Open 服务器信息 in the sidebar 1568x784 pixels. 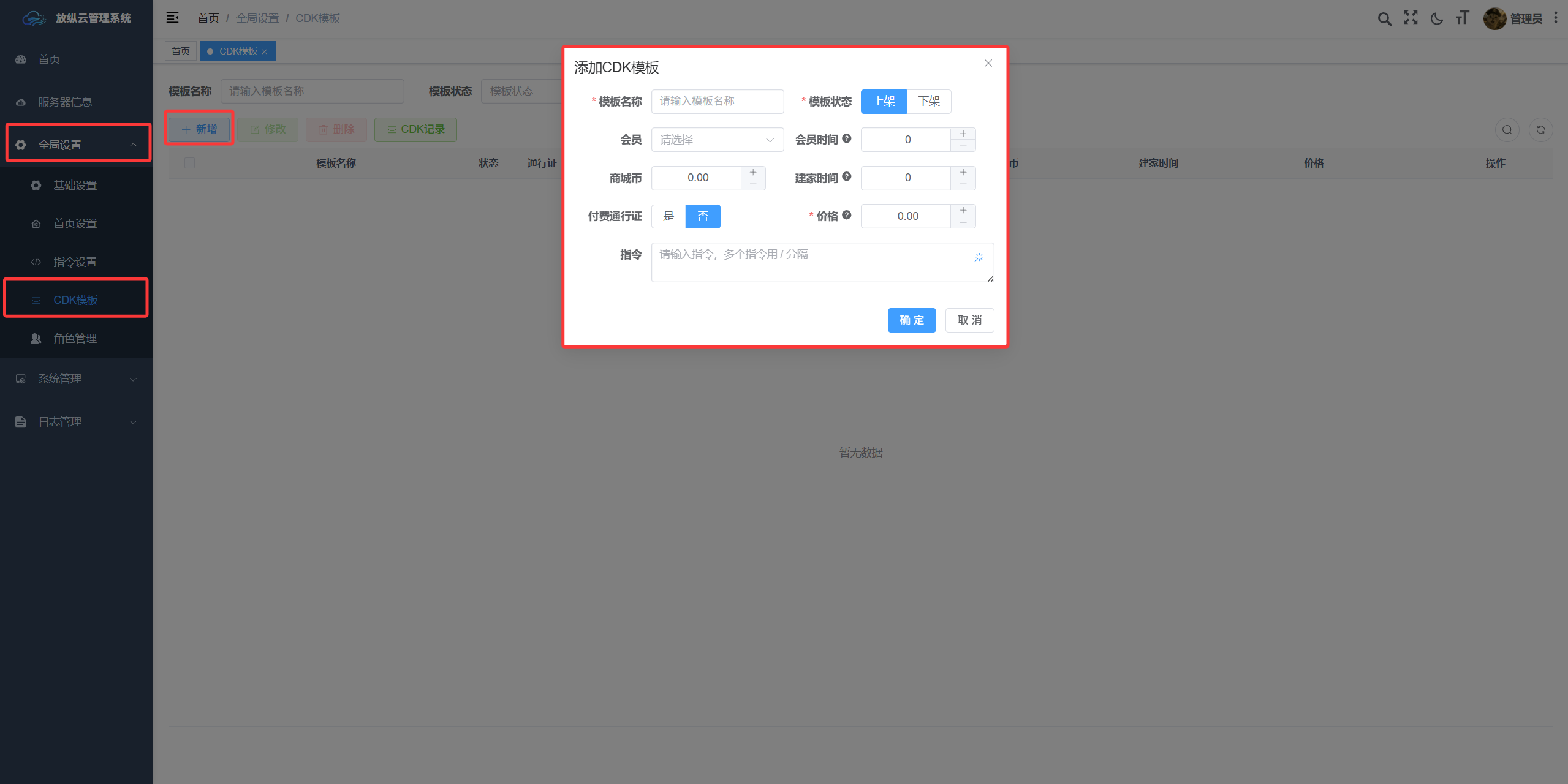pos(77,102)
